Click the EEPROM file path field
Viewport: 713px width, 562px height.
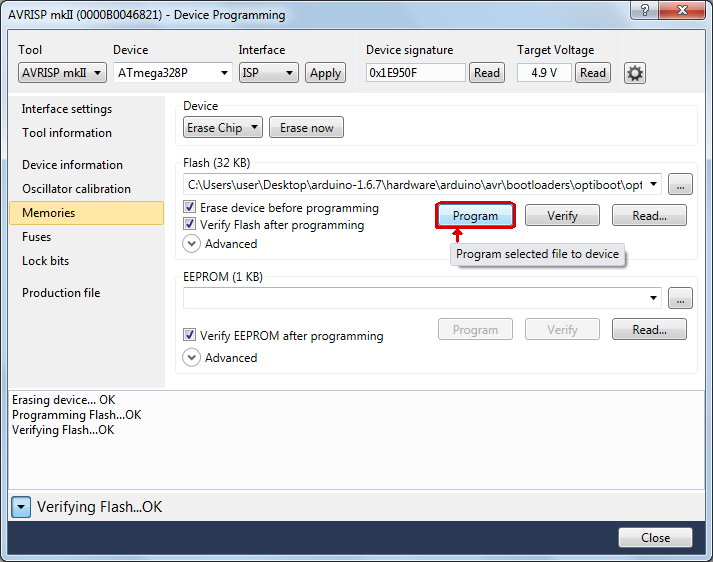pyautogui.click(x=415, y=298)
